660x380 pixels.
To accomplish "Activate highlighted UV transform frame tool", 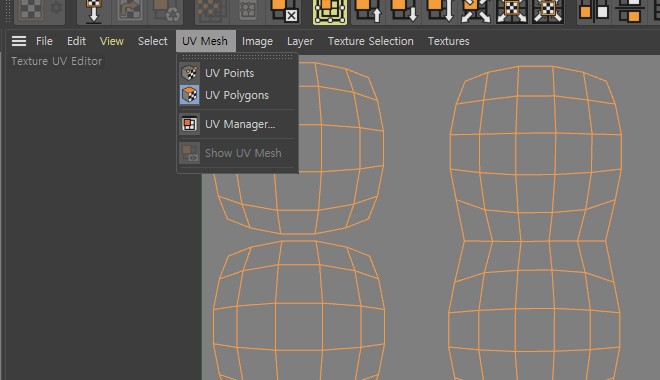I will pos(330,11).
